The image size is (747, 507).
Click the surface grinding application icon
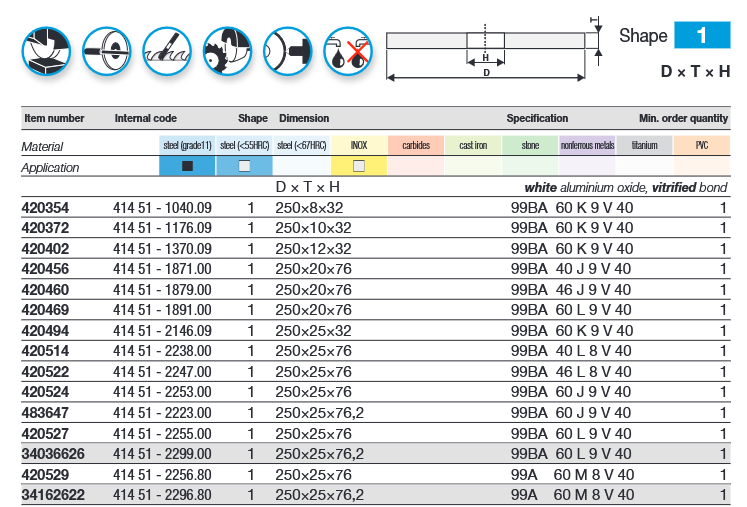click(46, 46)
